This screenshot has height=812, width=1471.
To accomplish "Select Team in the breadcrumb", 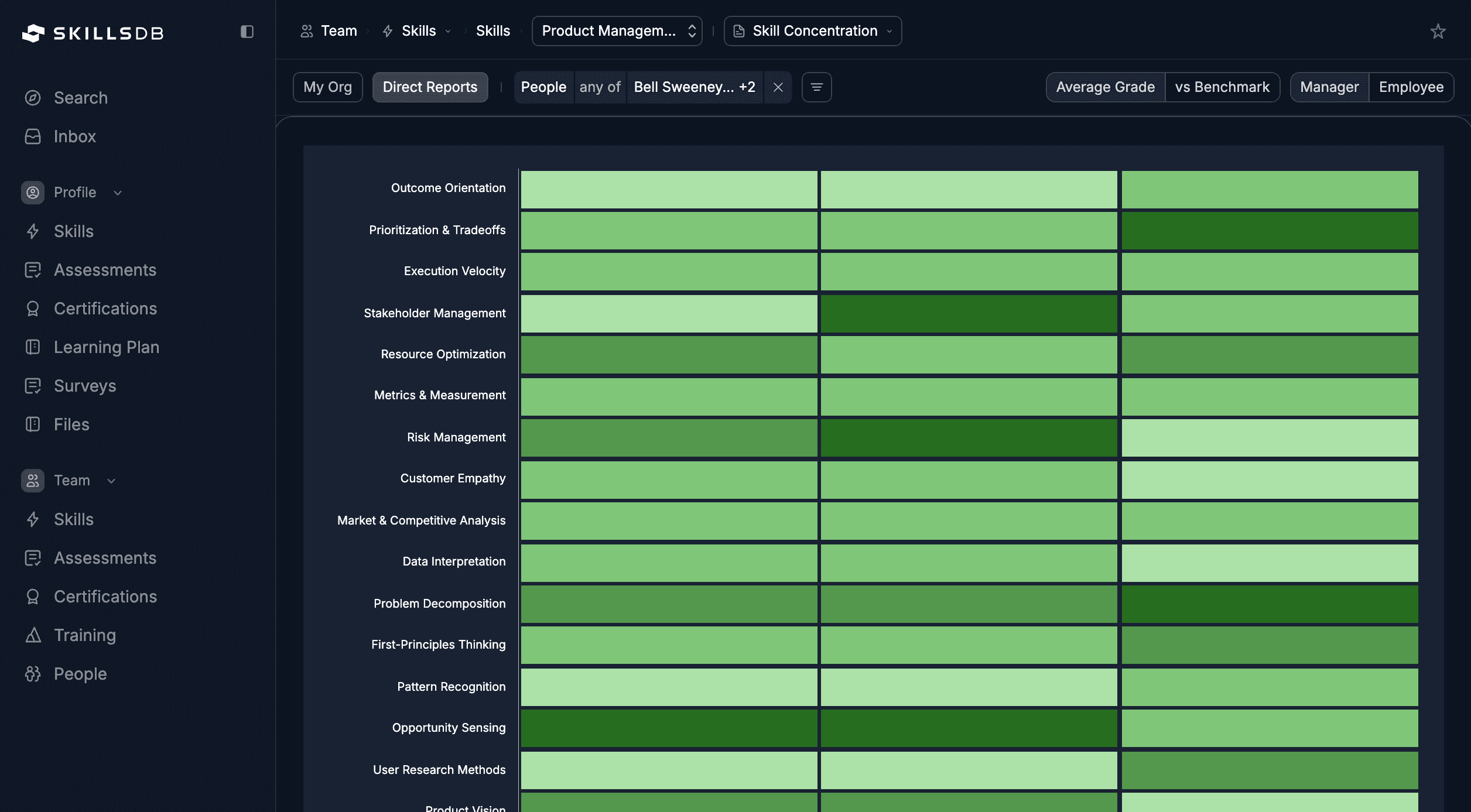I will point(338,31).
